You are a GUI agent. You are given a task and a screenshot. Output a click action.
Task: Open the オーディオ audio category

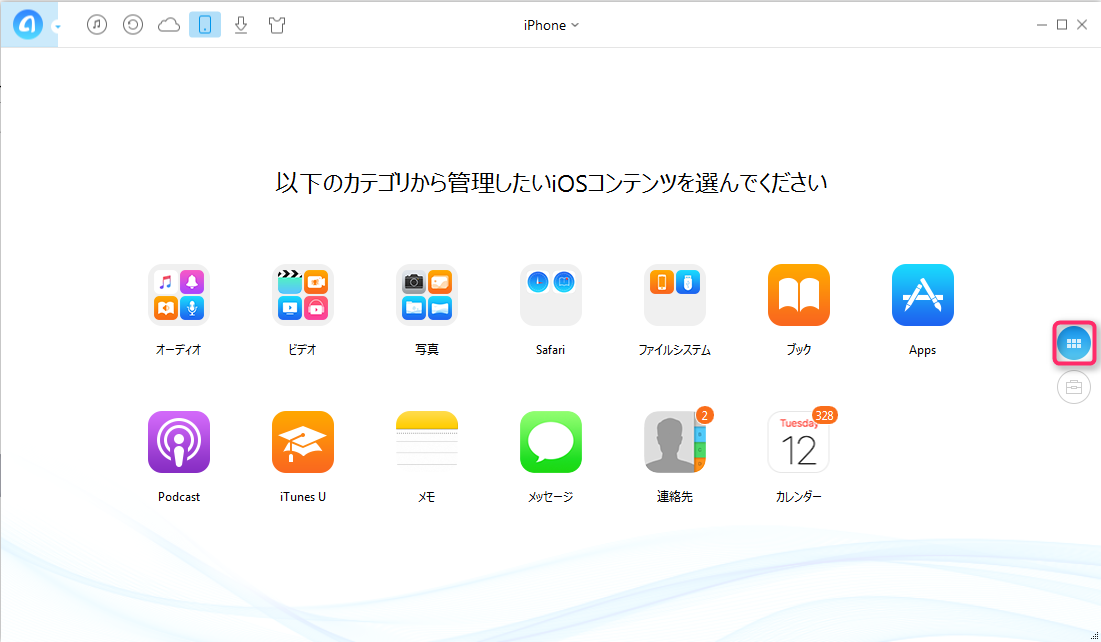pyautogui.click(x=178, y=295)
